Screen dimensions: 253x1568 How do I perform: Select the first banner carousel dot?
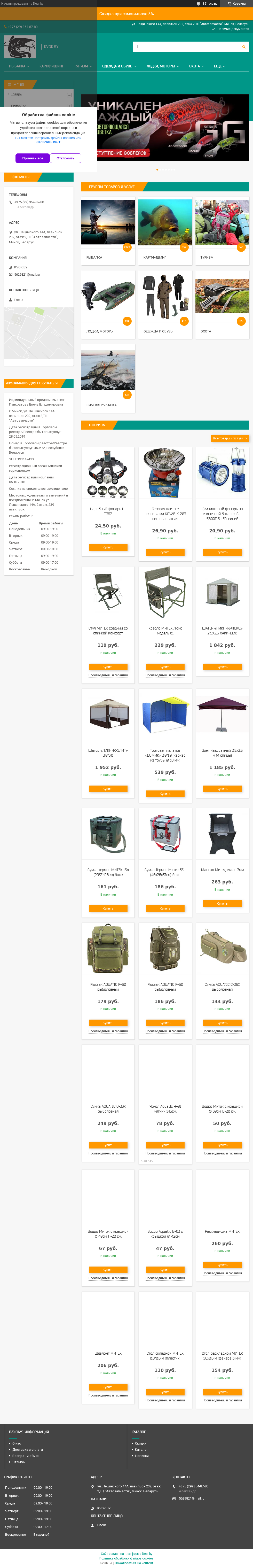coord(157,170)
